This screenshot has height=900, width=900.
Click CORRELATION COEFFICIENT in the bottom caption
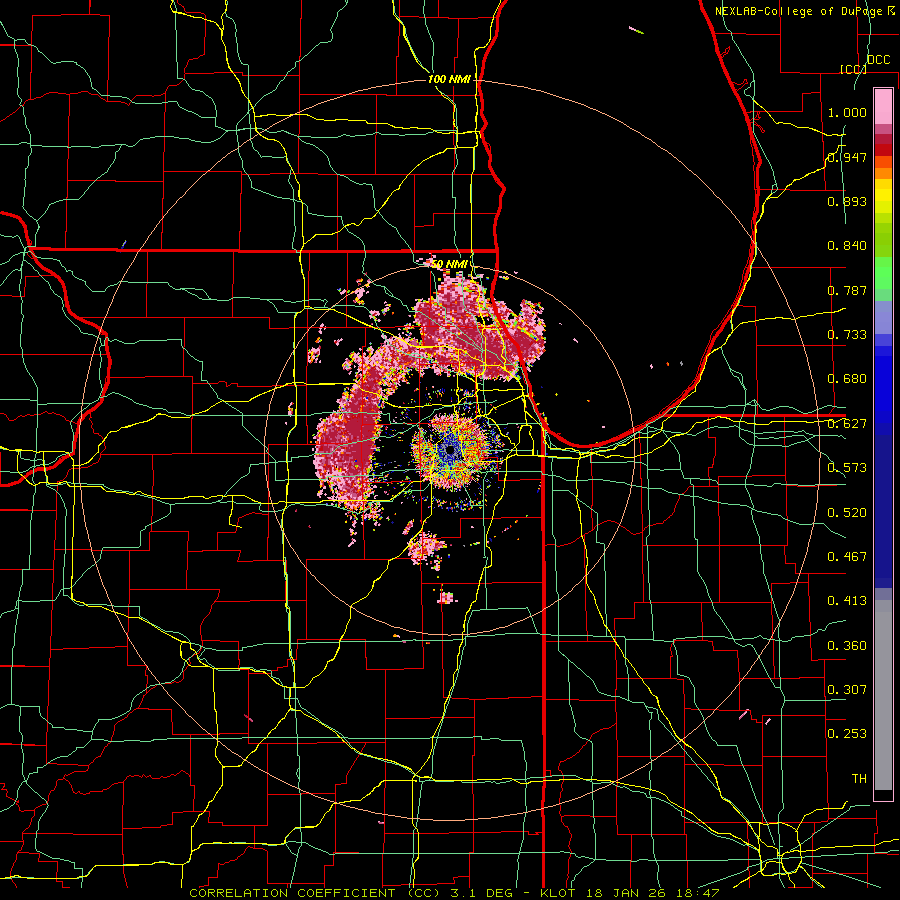point(292,893)
